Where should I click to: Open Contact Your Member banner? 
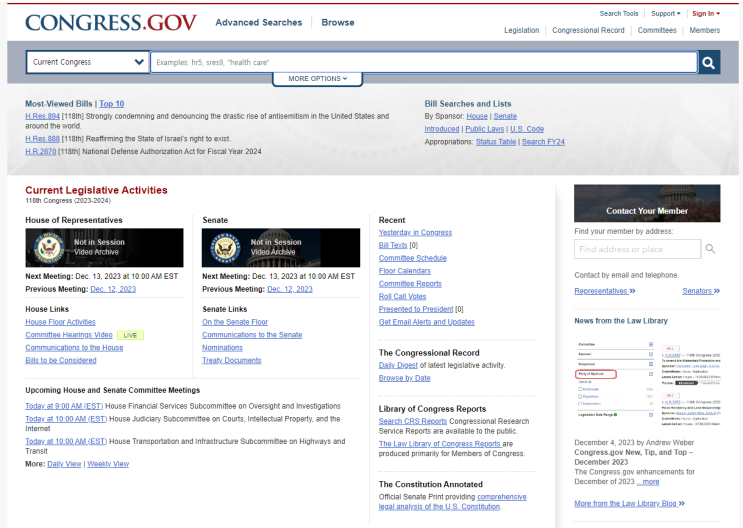coord(647,203)
